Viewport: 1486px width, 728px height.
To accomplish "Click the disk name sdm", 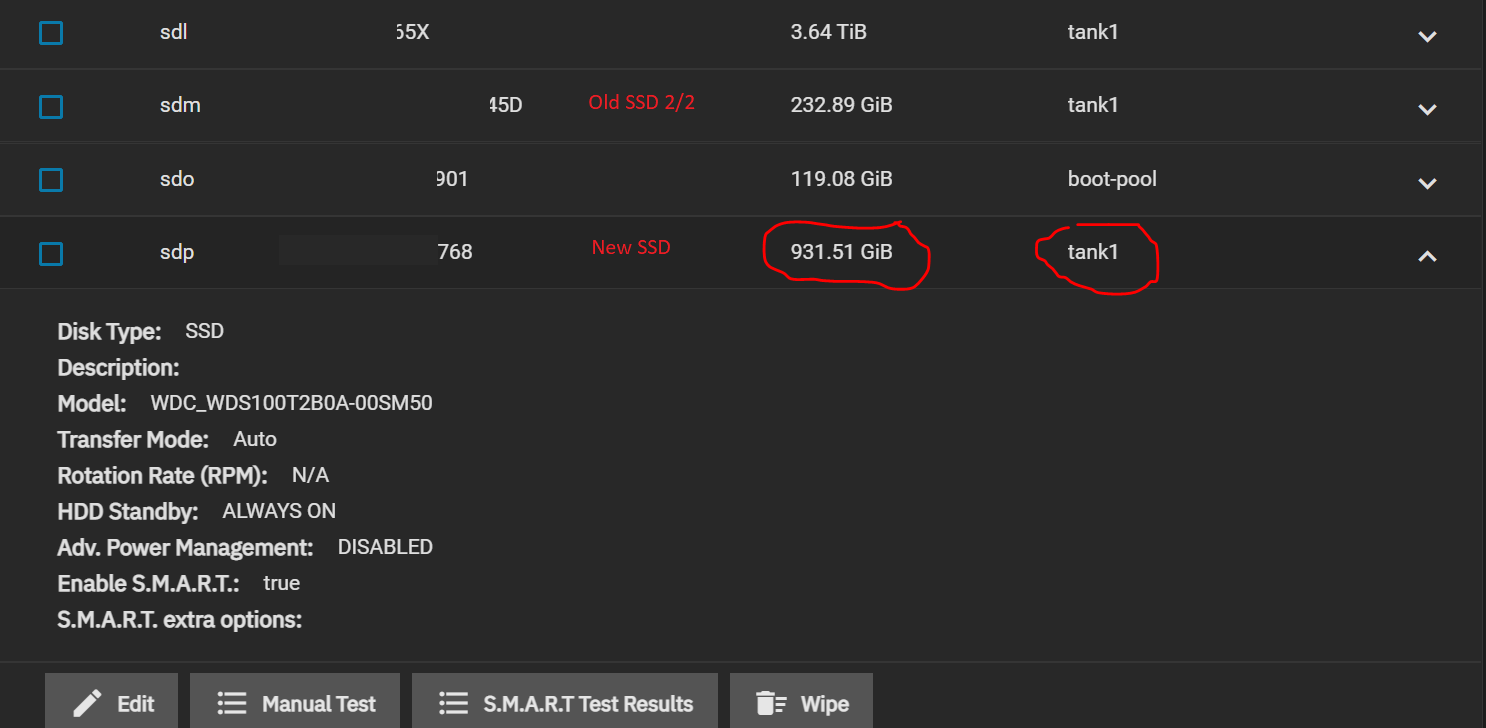I will point(180,105).
